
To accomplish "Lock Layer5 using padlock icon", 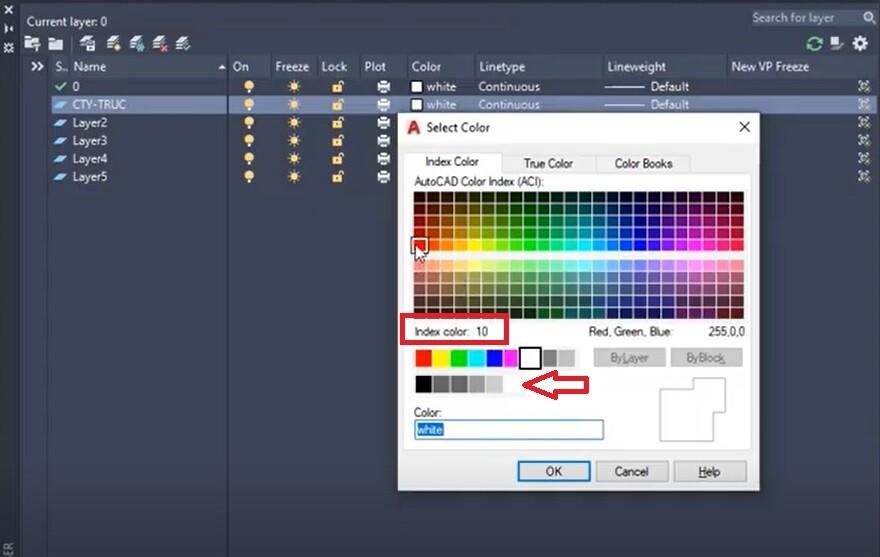I will 337,176.
